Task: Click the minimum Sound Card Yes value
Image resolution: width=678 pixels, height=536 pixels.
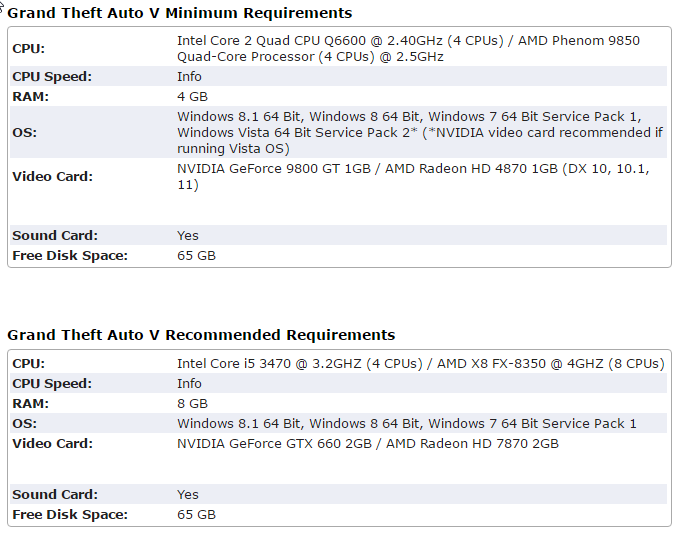Action: 188,236
